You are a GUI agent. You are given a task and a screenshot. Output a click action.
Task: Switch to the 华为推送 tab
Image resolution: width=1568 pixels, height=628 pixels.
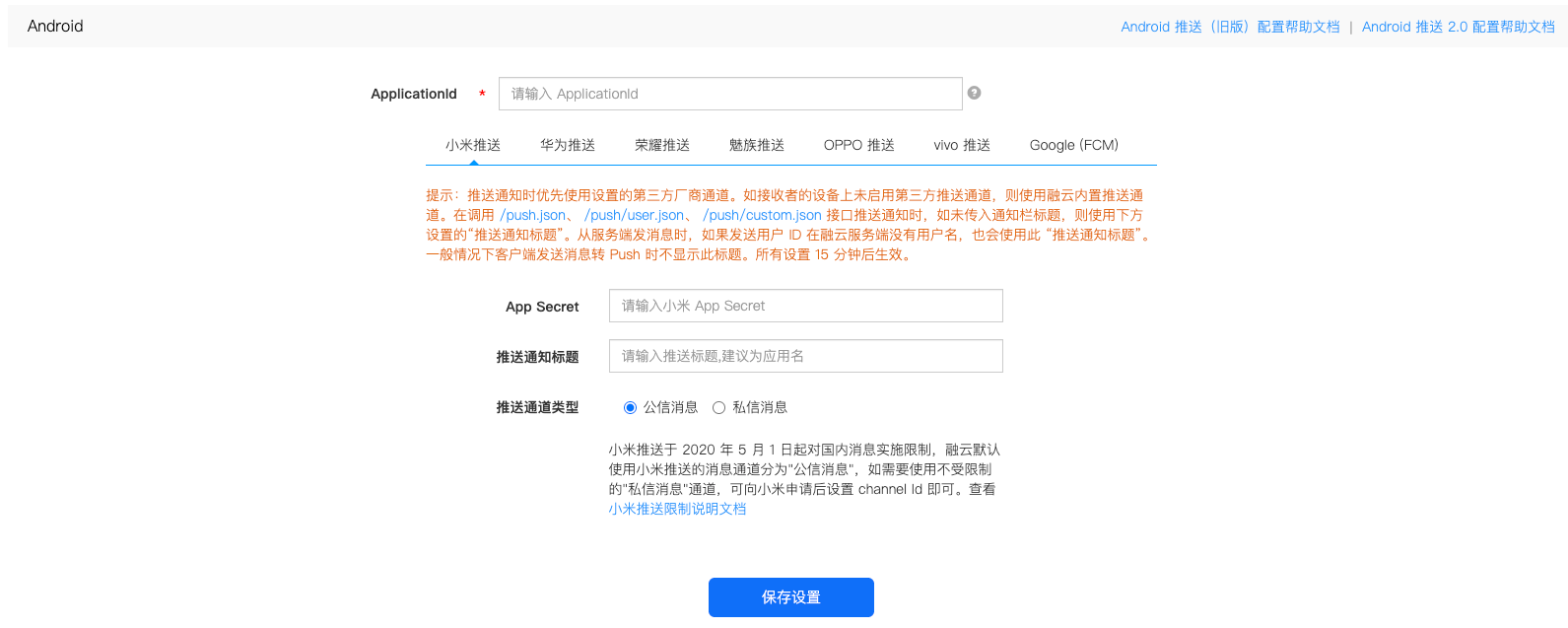pos(568,145)
